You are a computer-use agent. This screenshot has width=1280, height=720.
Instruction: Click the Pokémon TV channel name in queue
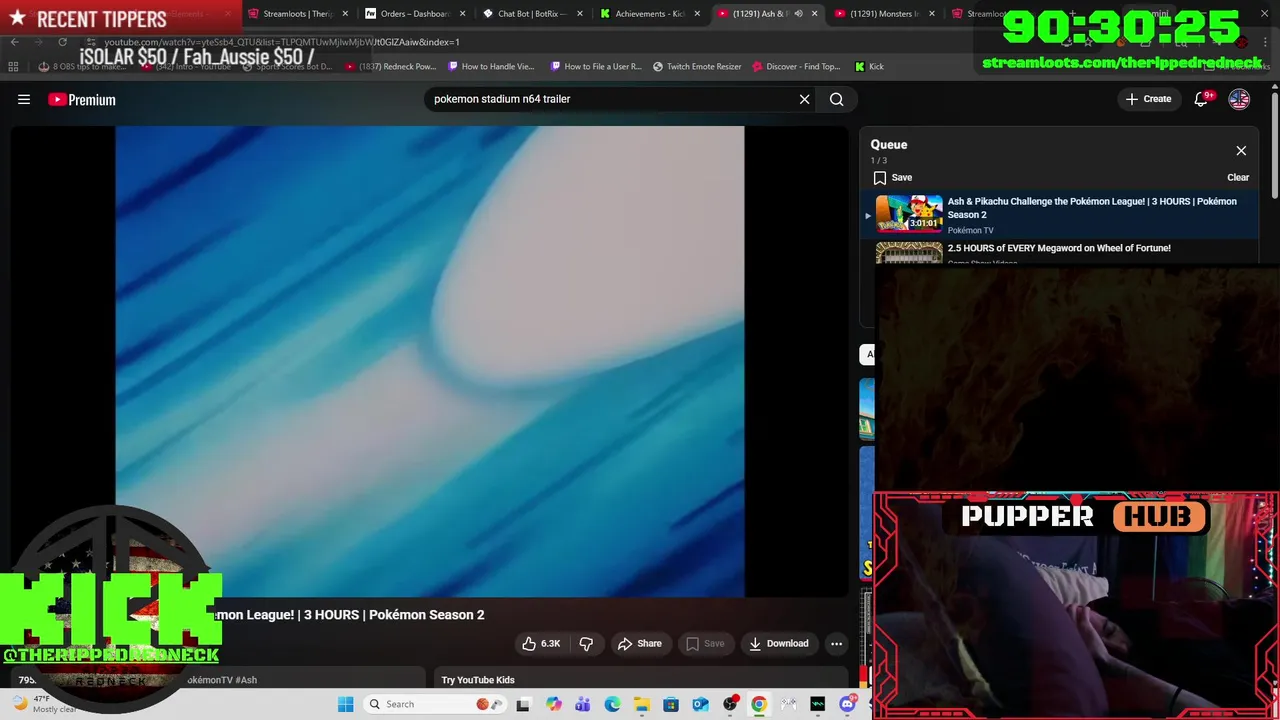(970, 231)
